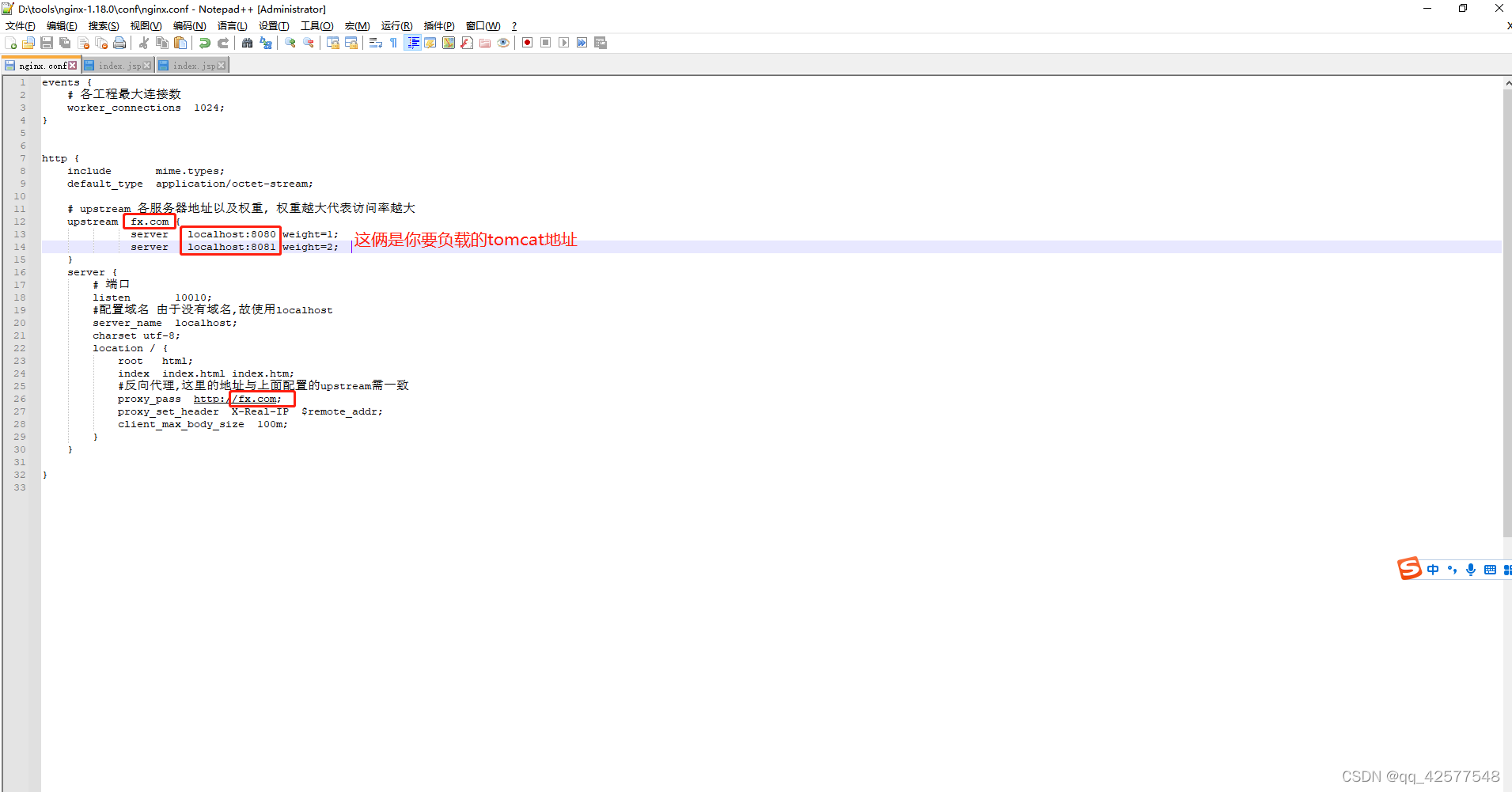1512x792 pixels.
Task: Toggle word wrap in toolbar
Action: pyautogui.click(x=376, y=43)
